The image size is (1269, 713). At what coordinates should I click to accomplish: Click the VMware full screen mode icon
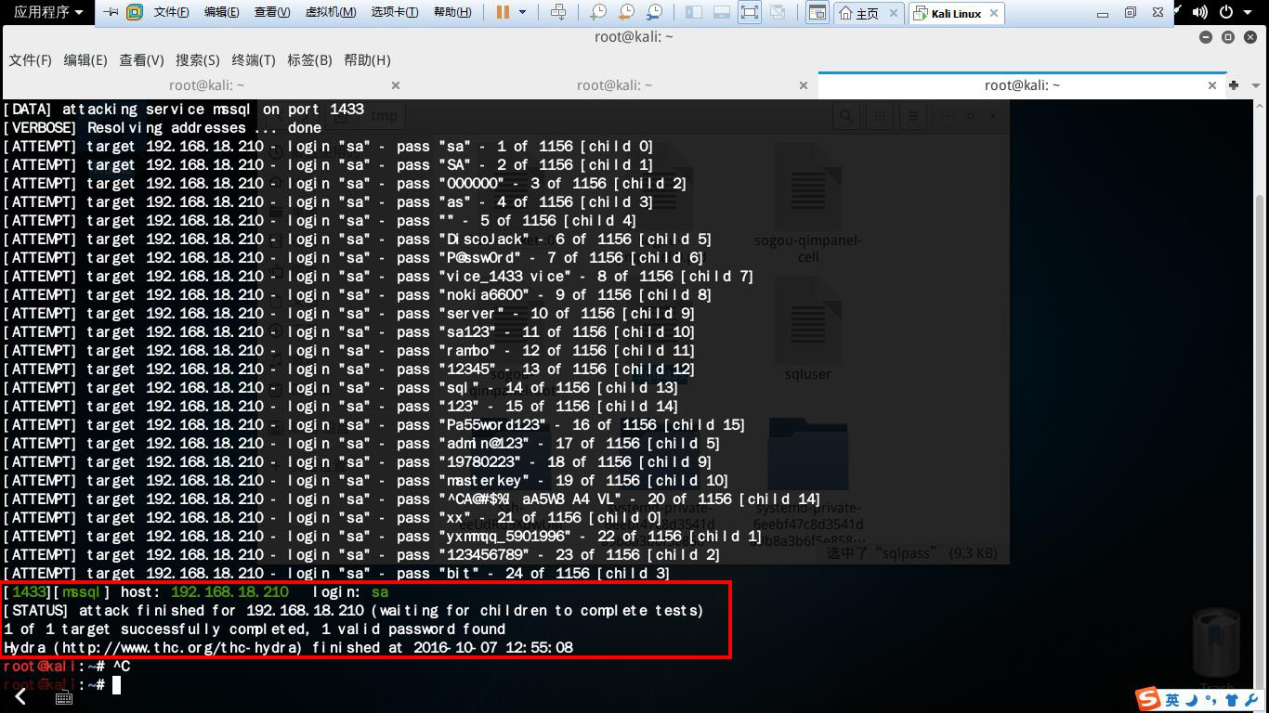(749, 13)
